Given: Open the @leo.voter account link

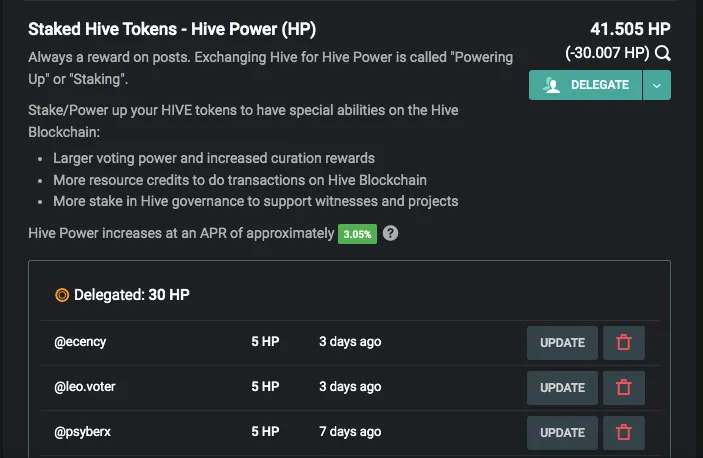Looking at the screenshot, I should (85, 387).
